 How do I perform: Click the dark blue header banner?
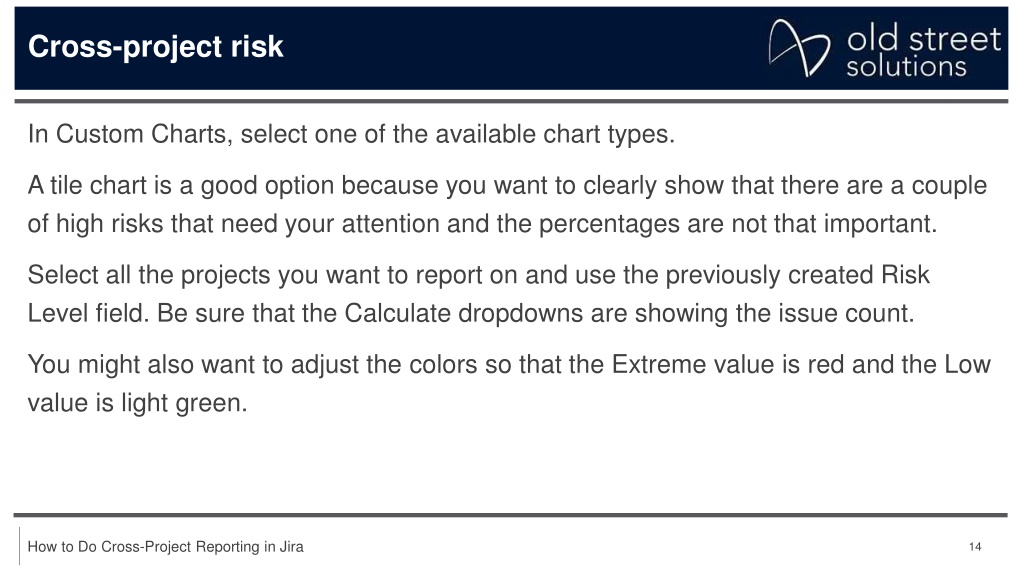pyautogui.click(x=511, y=48)
